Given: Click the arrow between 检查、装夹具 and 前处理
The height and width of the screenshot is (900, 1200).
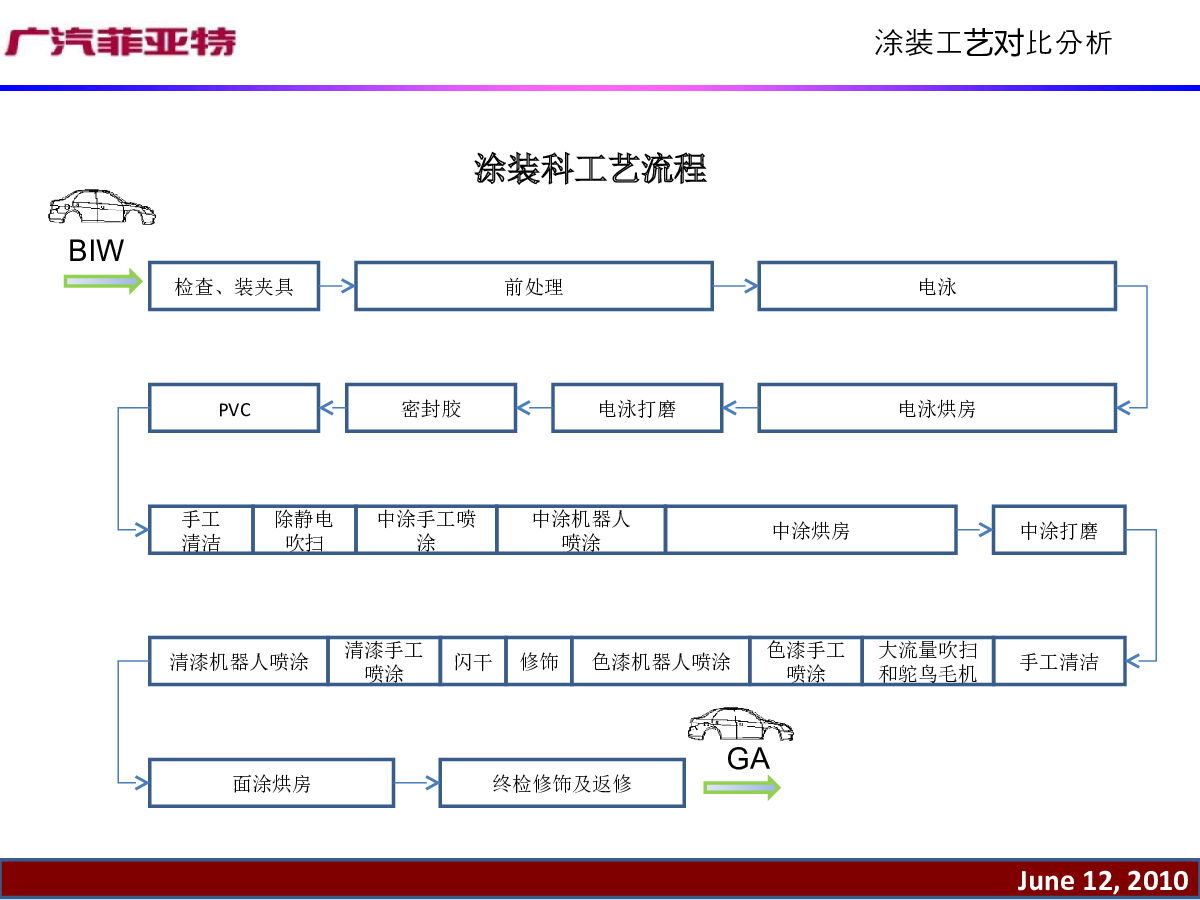Looking at the screenshot, I should pyautogui.click(x=337, y=286).
